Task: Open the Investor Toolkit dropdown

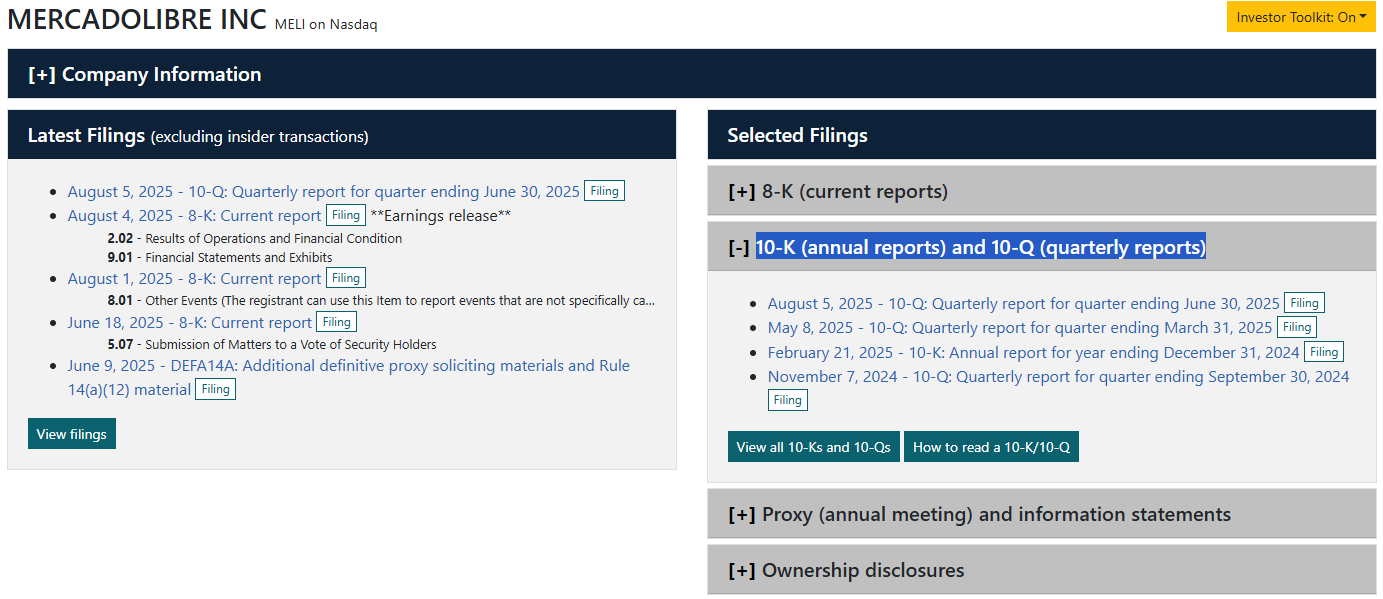Action: (1300, 16)
